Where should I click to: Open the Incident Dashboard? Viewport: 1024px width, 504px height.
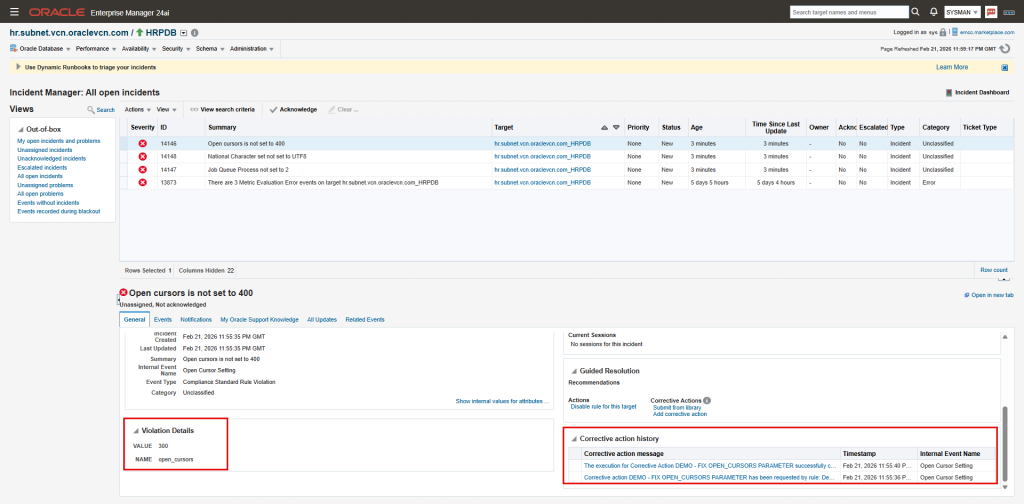coord(980,92)
